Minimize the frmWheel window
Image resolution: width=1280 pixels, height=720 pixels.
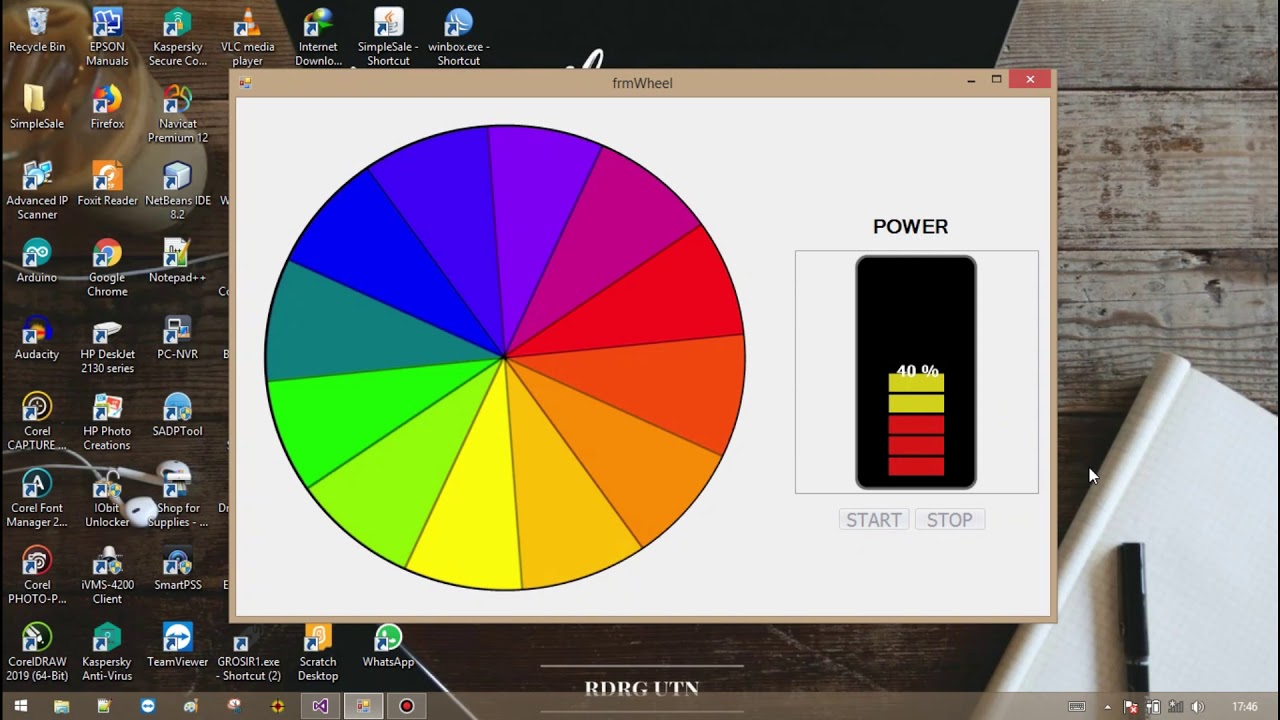pos(971,80)
